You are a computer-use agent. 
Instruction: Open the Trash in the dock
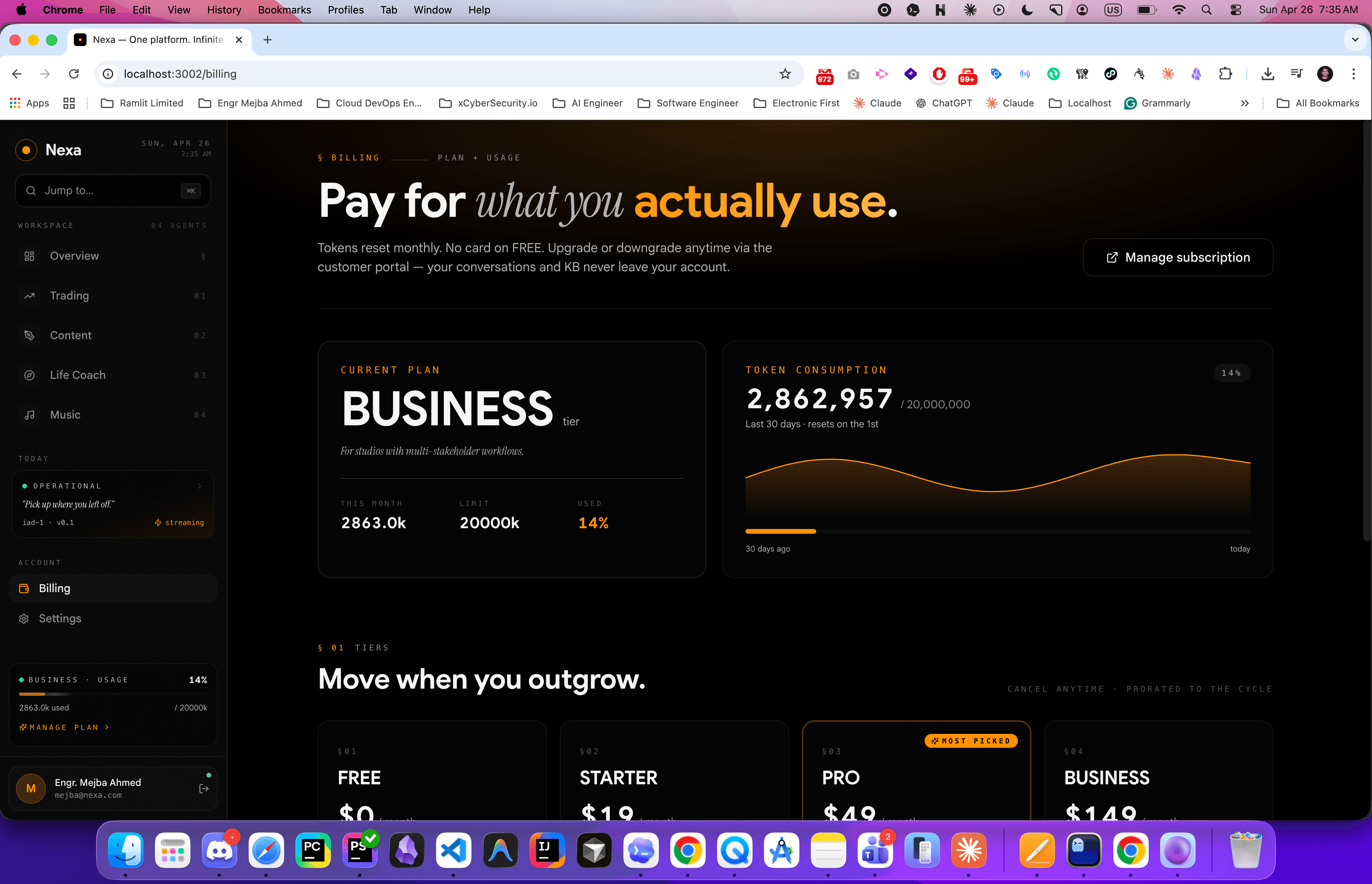[x=1245, y=850]
